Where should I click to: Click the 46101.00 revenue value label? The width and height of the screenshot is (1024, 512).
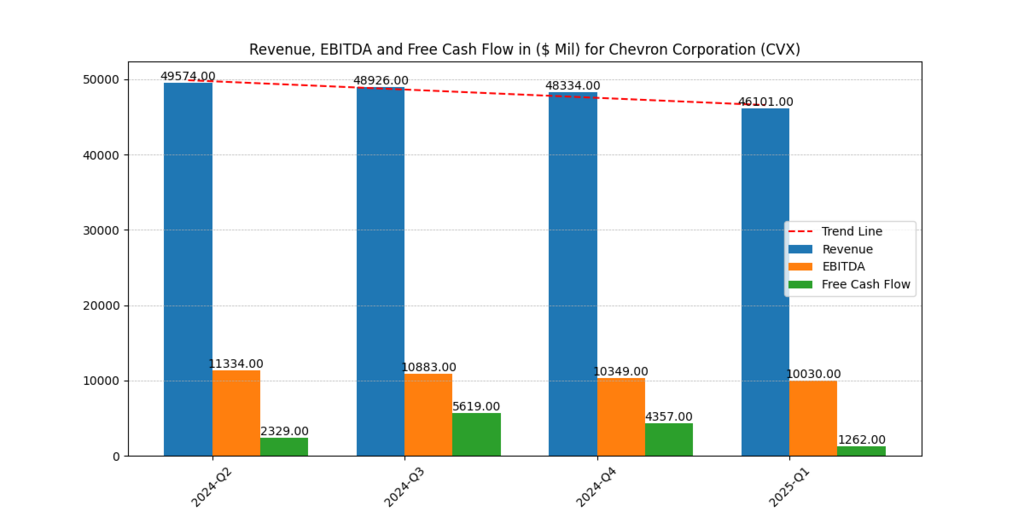765,102
